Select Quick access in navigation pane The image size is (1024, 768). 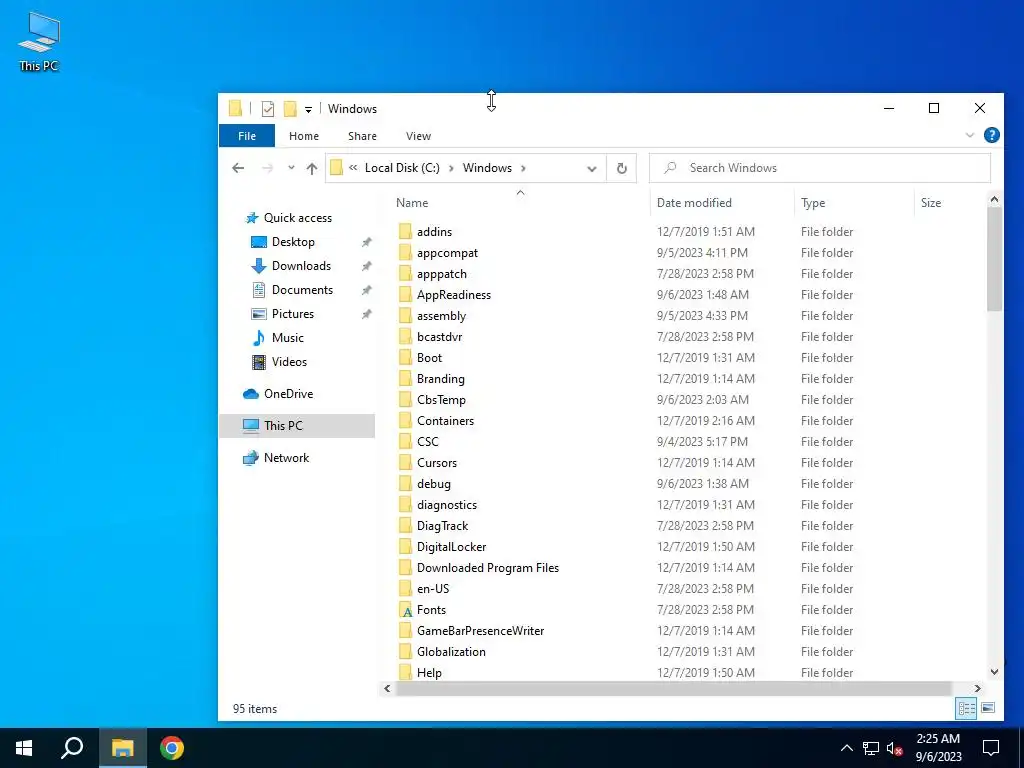point(298,217)
